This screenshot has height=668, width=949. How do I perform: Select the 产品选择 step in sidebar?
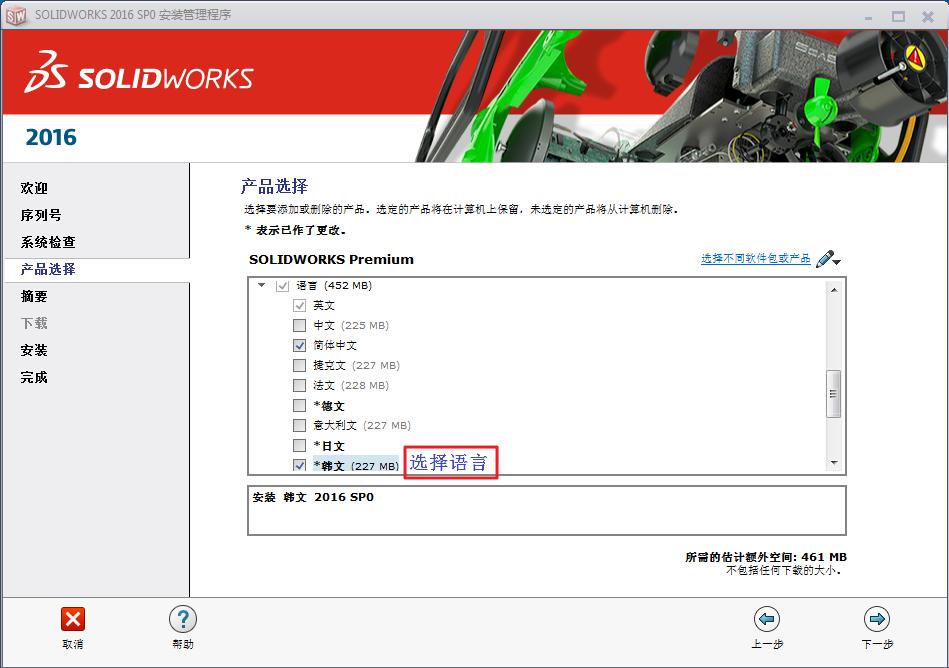(x=48, y=269)
